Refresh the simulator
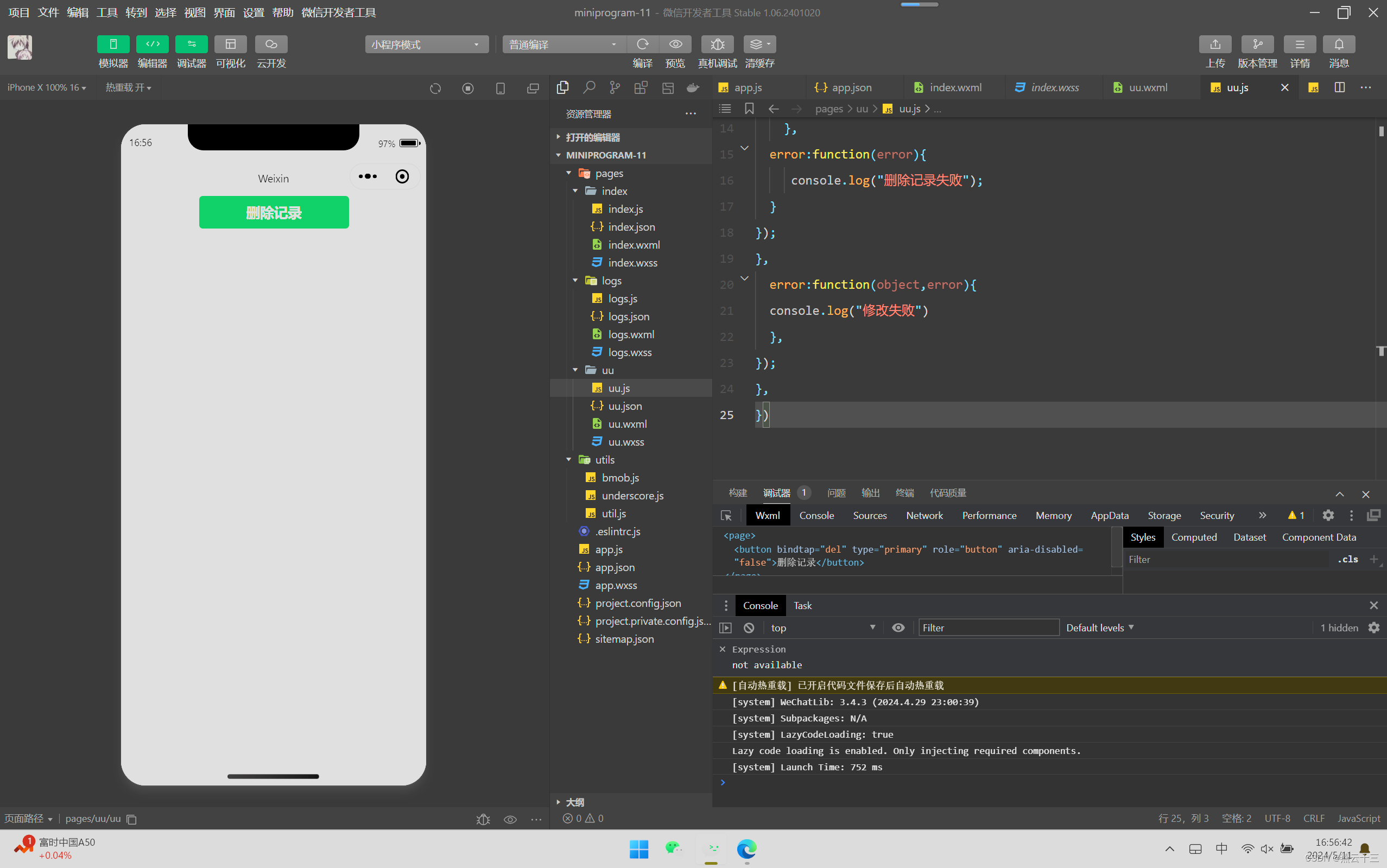1387x868 pixels. [435, 88]
